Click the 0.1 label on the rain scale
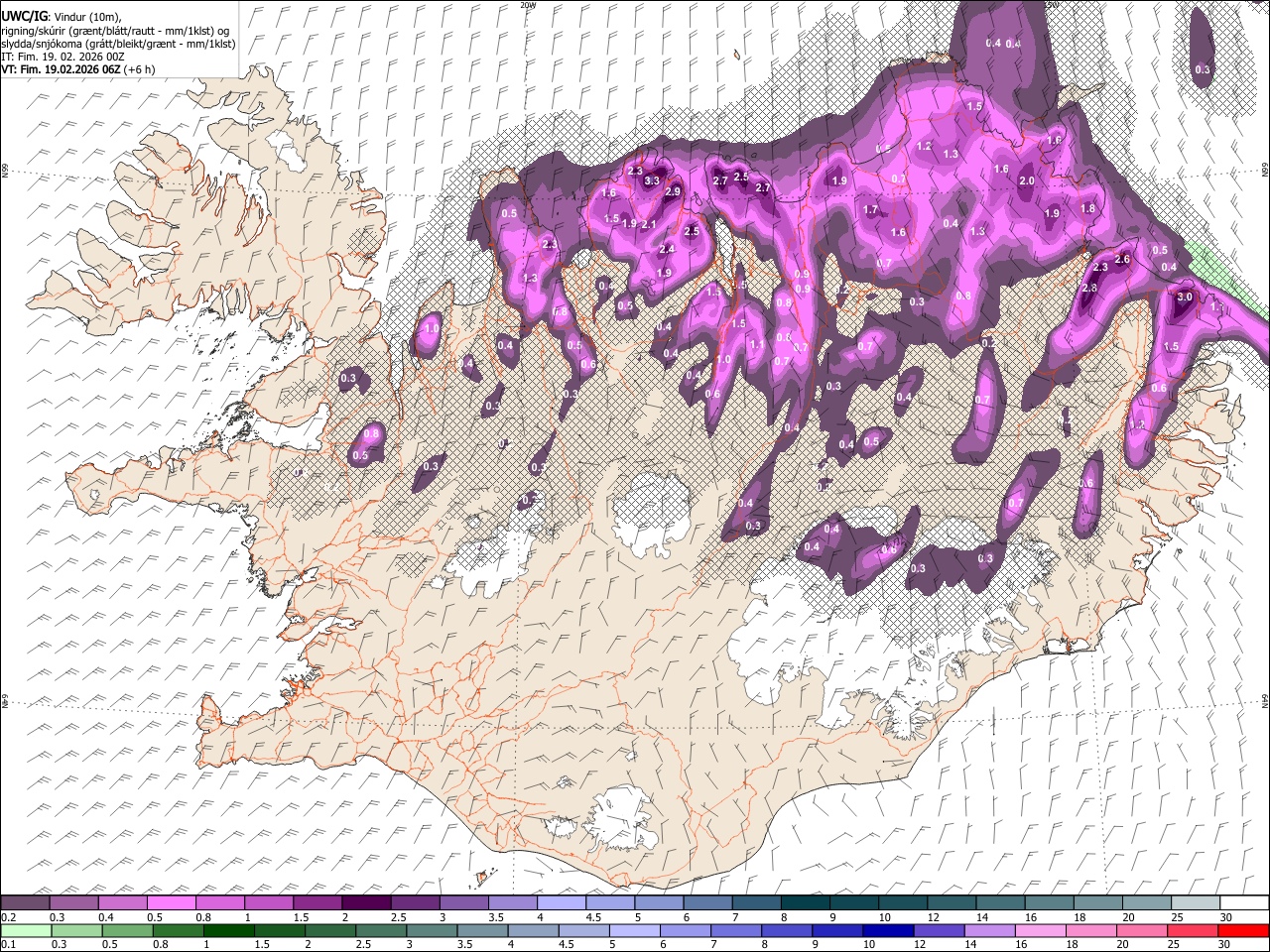The height and width of the screenshot is (952, 1270). 7,944
